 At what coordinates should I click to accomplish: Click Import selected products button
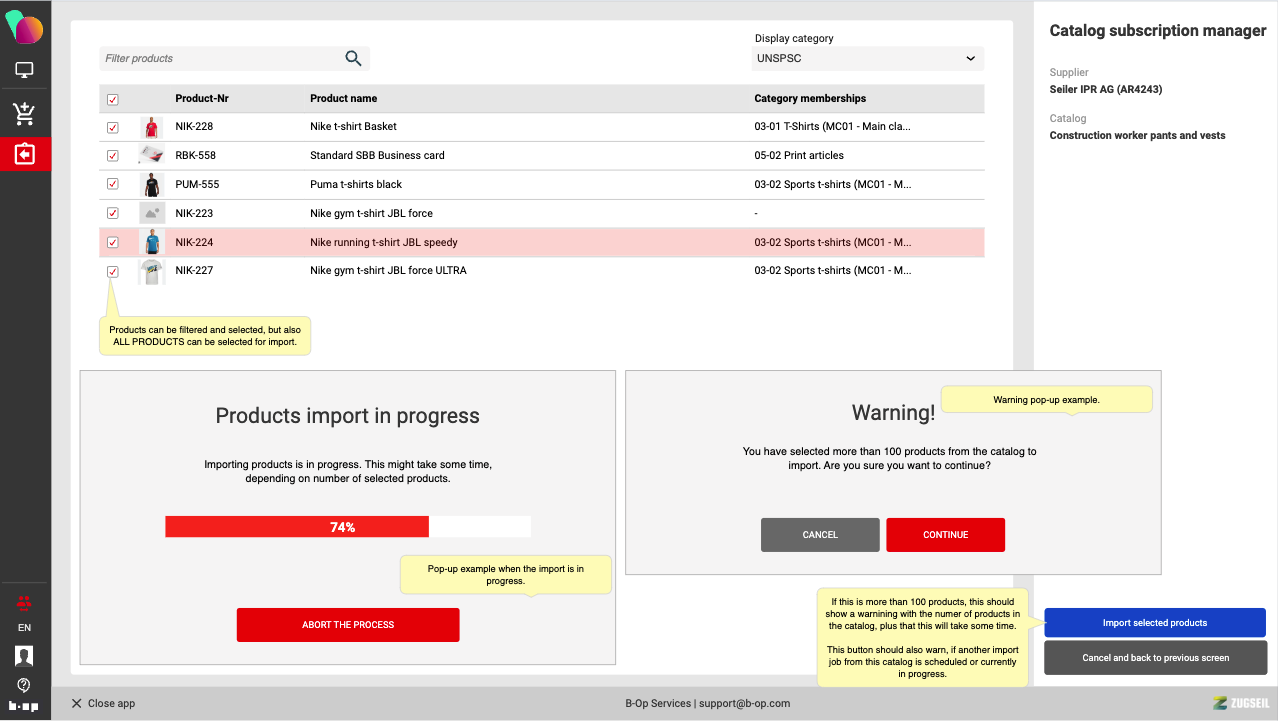(x=1155, y=623)
